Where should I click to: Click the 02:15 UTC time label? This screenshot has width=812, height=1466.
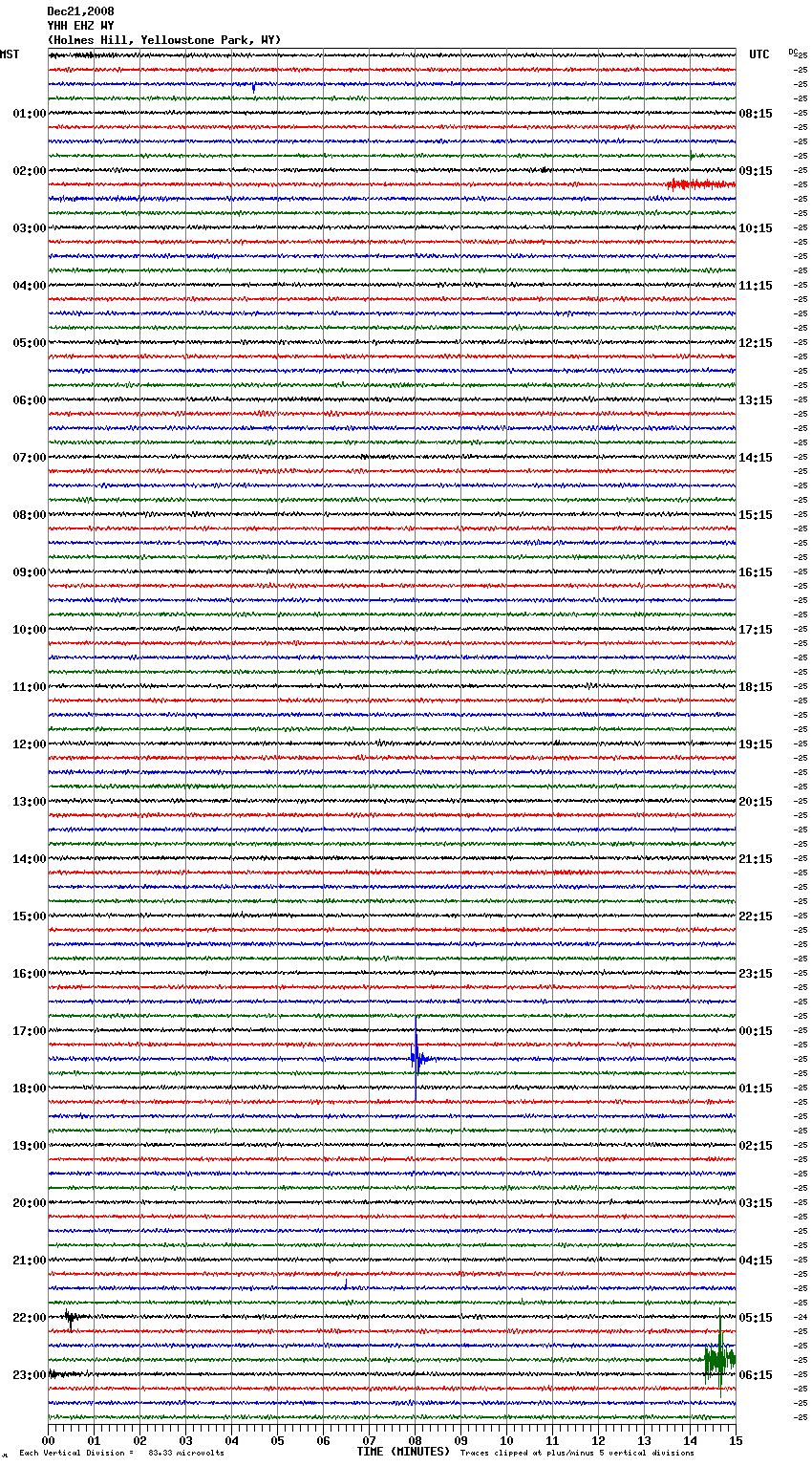[756, 1146]
